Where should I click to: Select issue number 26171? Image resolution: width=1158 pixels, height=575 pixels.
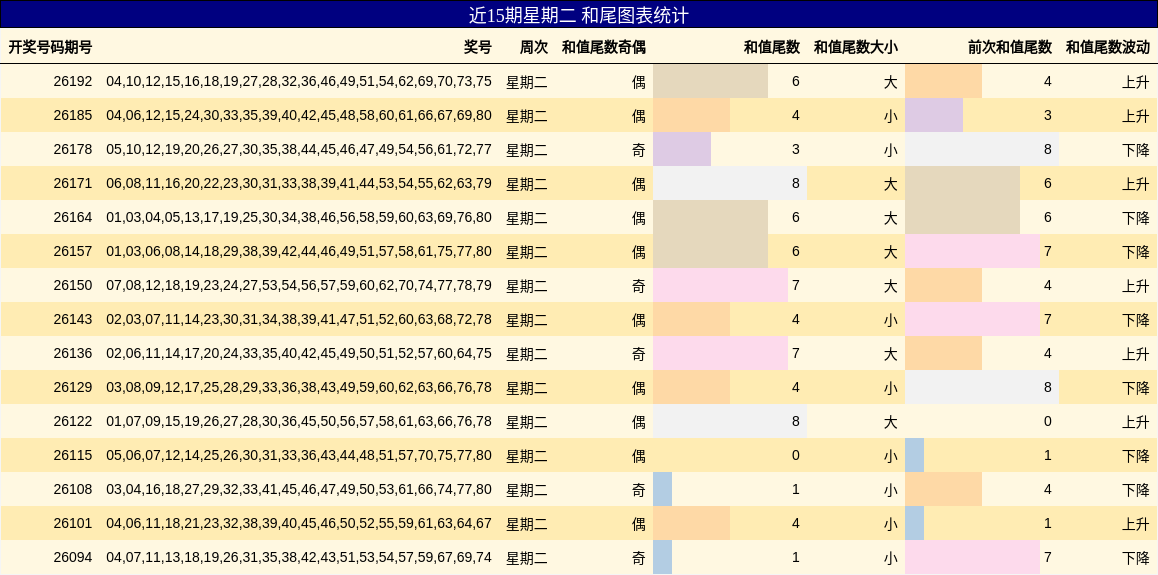(73, 183)
